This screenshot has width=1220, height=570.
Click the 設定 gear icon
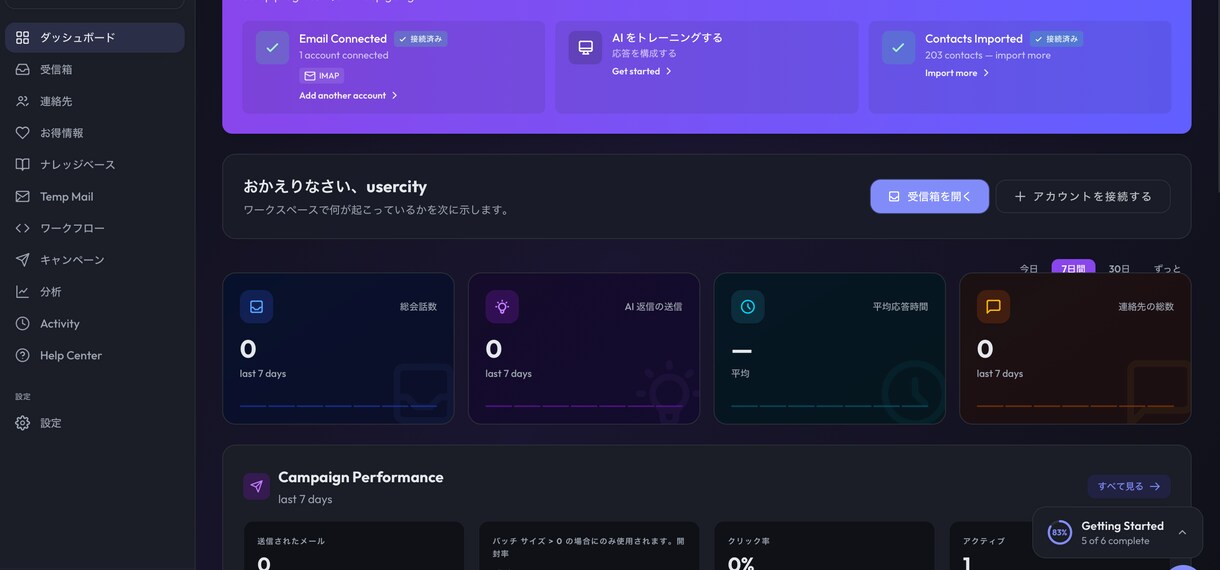22,423
